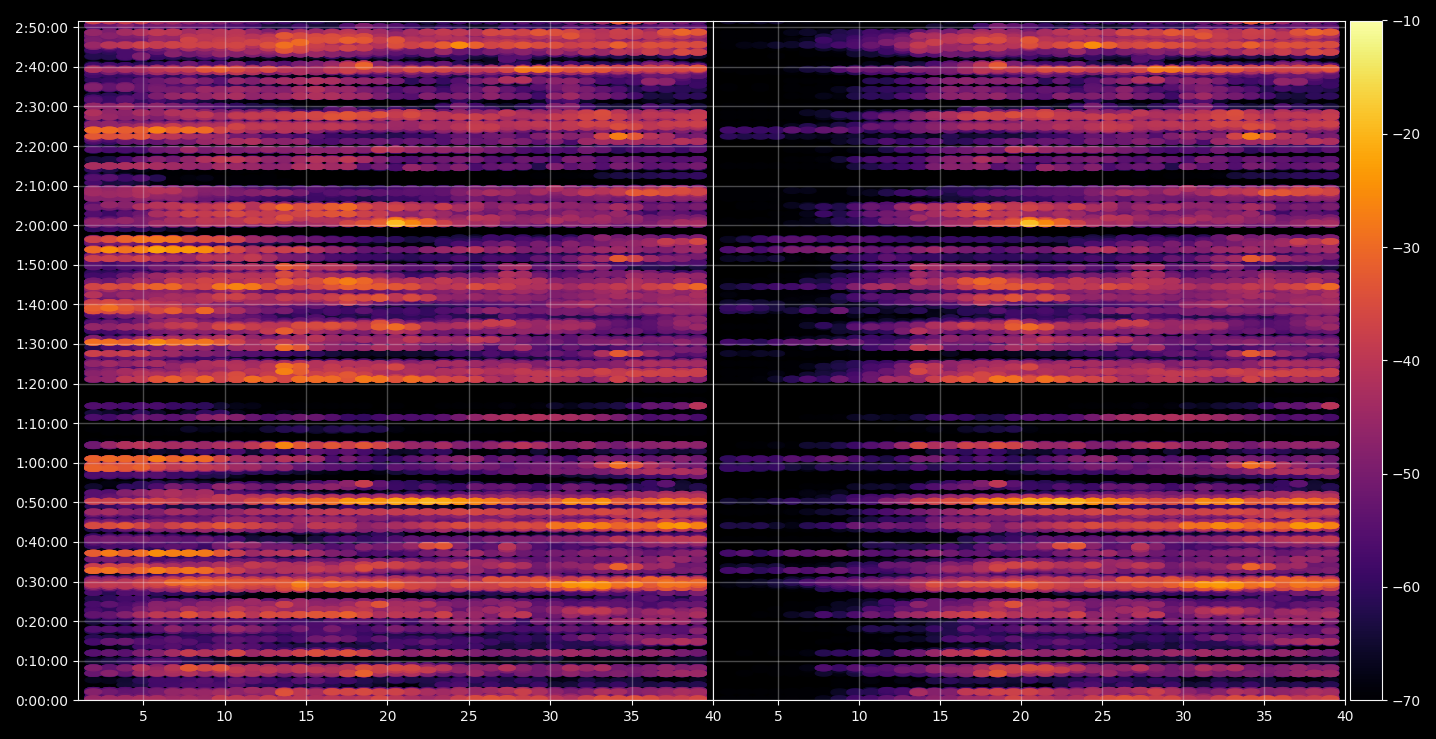Select the 0:20:00 tick label
Viewport: 1436px width, 739px height.
pyautogui.click(x=41, y=622)
